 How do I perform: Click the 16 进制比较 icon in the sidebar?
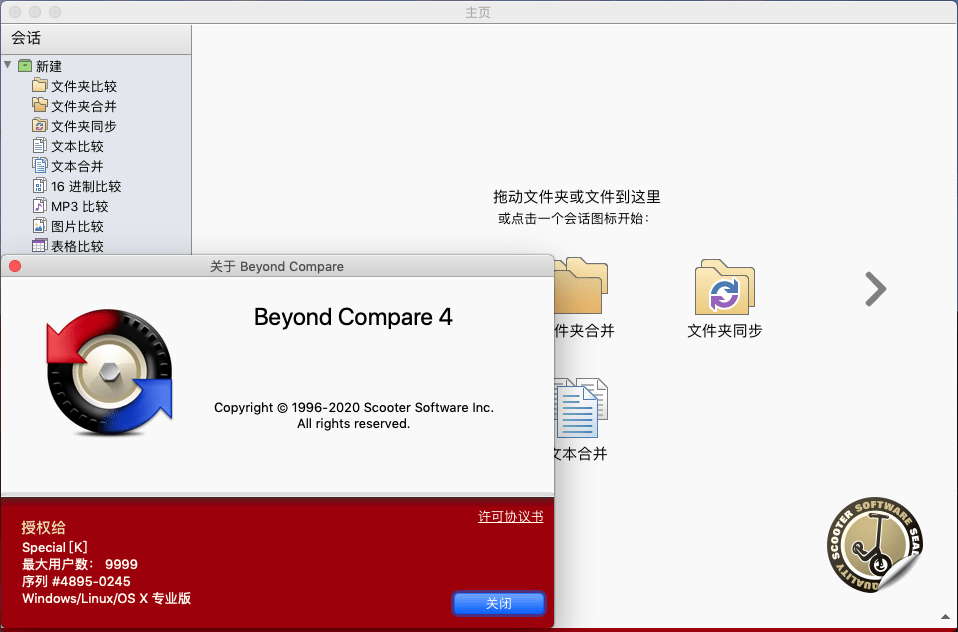[40, 185]
